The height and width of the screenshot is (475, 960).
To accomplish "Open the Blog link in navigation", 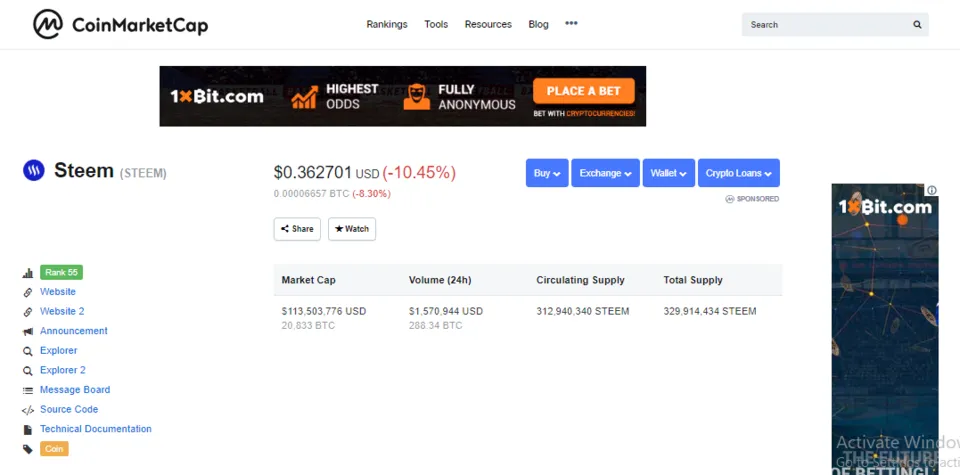I will 538,24.
